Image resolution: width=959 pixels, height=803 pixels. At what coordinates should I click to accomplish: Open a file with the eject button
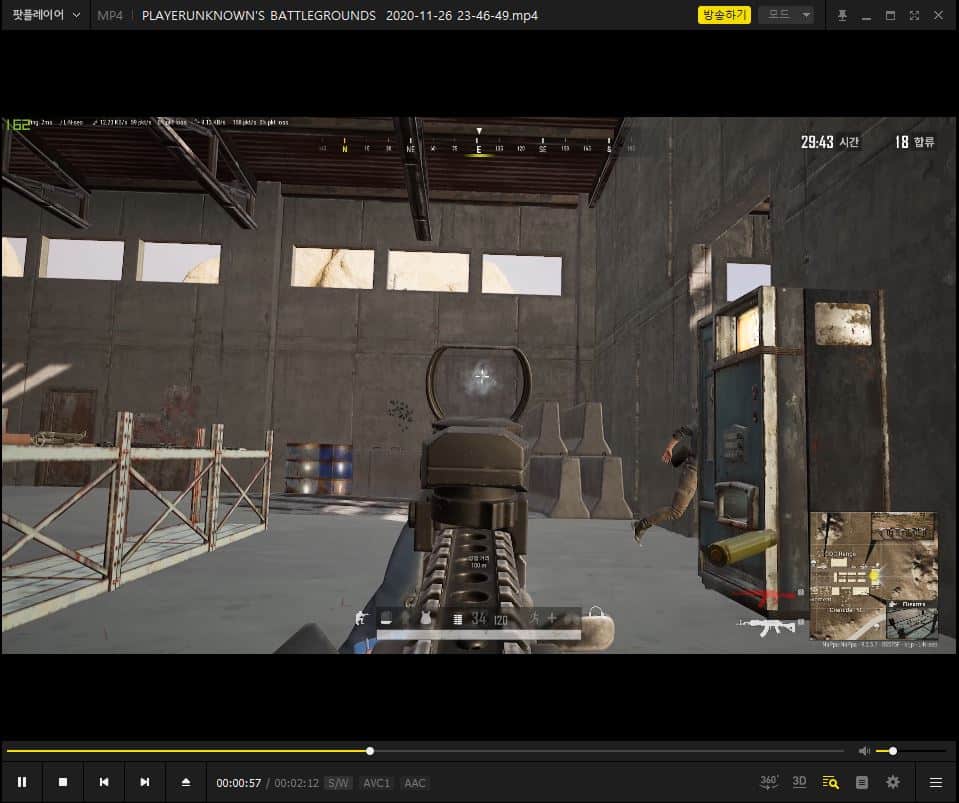[186, 782]
